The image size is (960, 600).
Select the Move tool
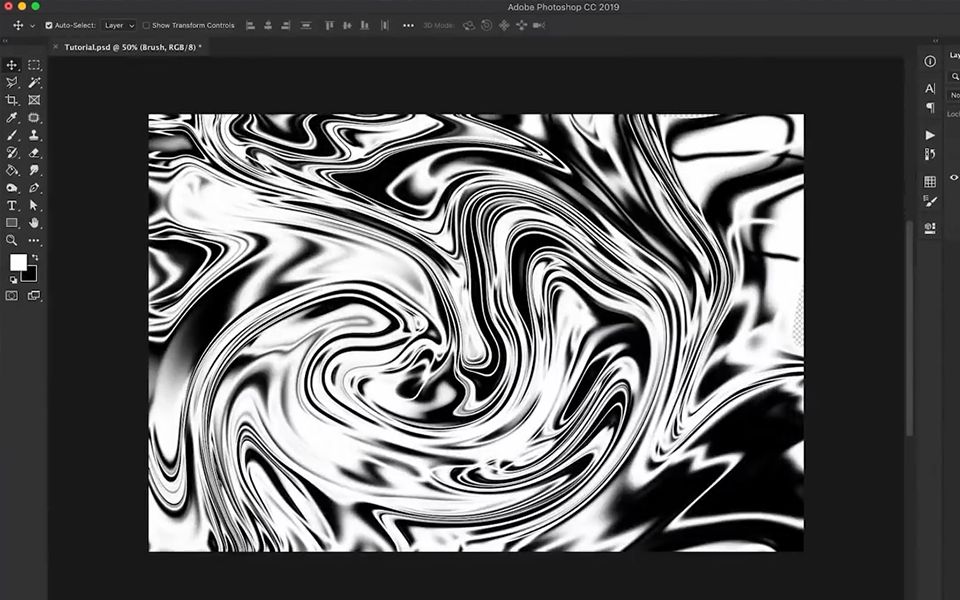coord(12,66)
